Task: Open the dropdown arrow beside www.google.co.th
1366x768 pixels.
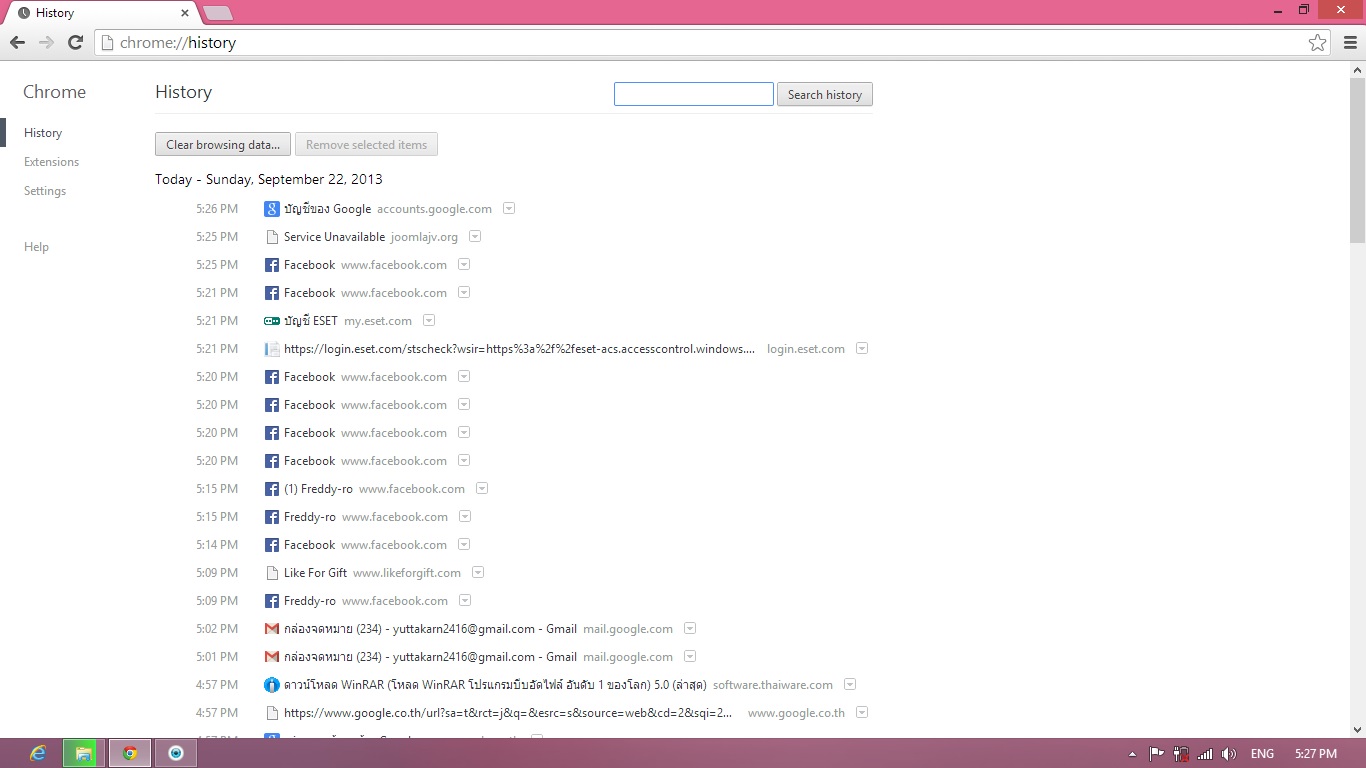Action: [x=862, y=713]
